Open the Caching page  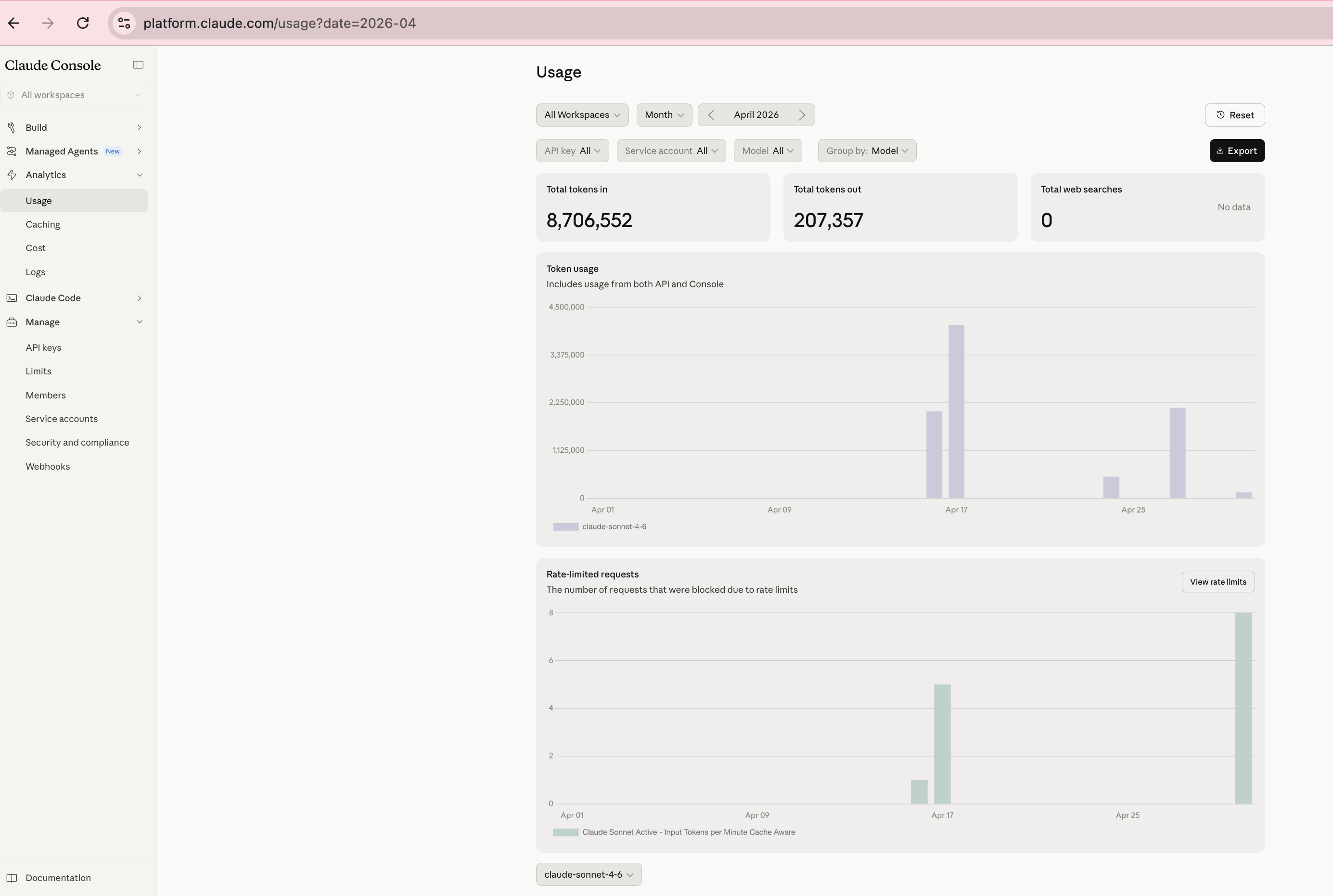(43, 225)
